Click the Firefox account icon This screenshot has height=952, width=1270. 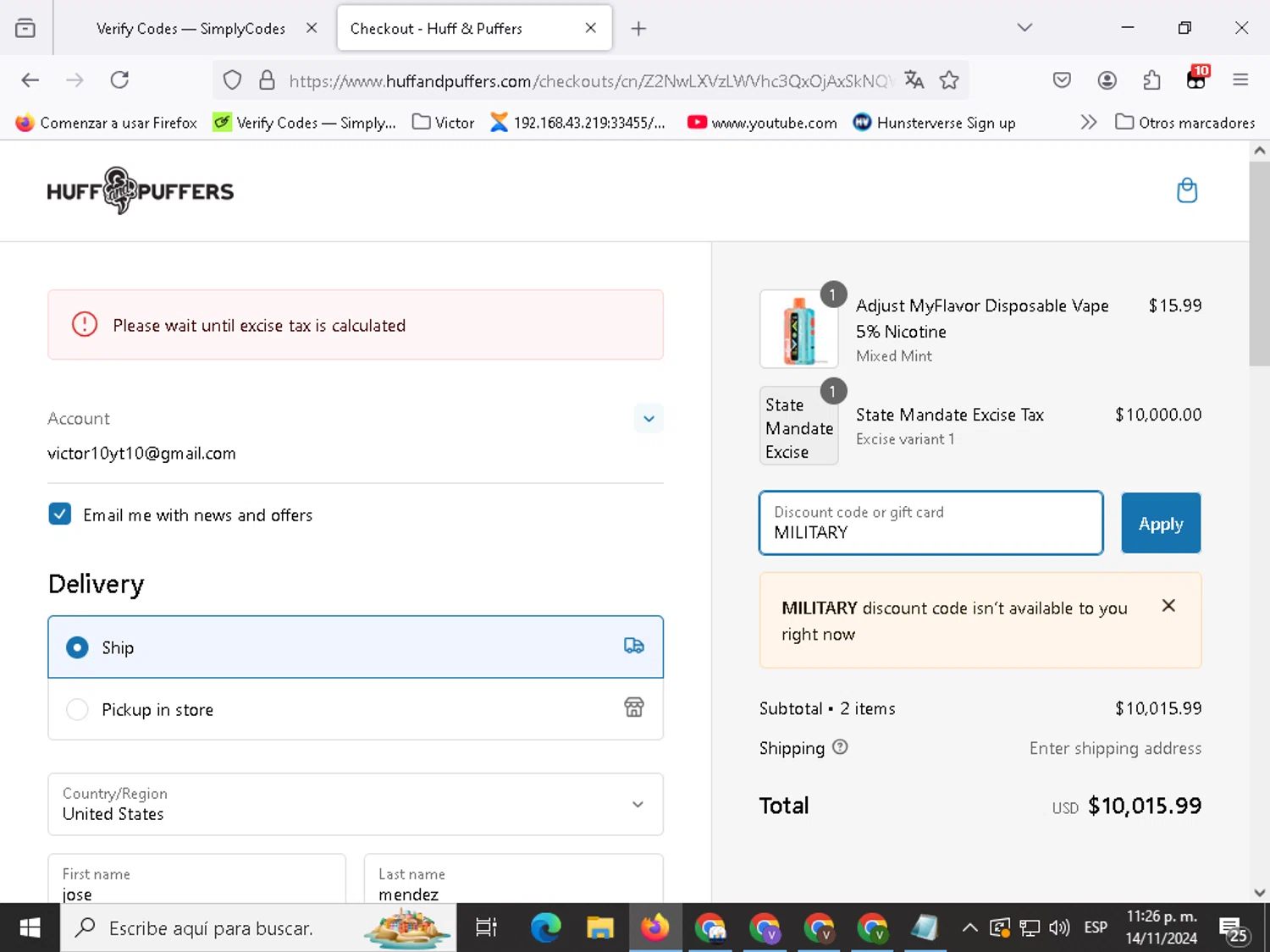(x=1107, y=80)
